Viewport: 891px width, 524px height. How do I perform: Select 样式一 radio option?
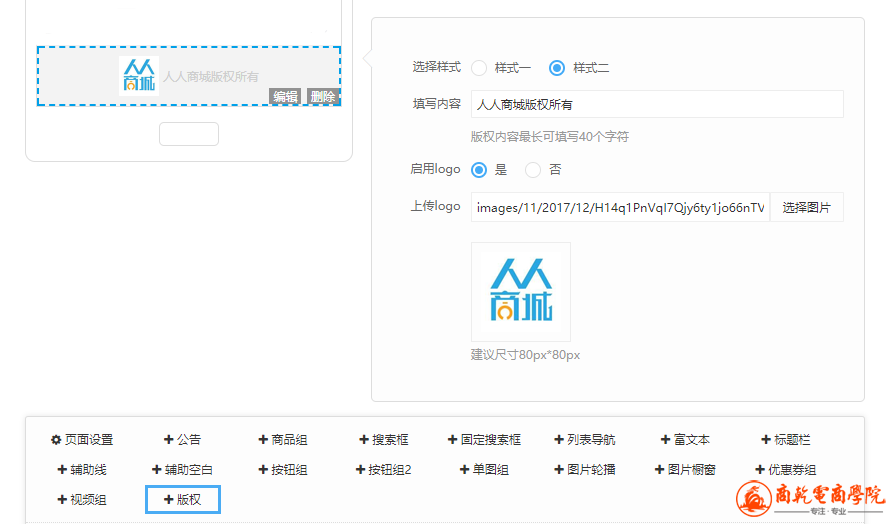pyautogui.click(x=479, y=68)
